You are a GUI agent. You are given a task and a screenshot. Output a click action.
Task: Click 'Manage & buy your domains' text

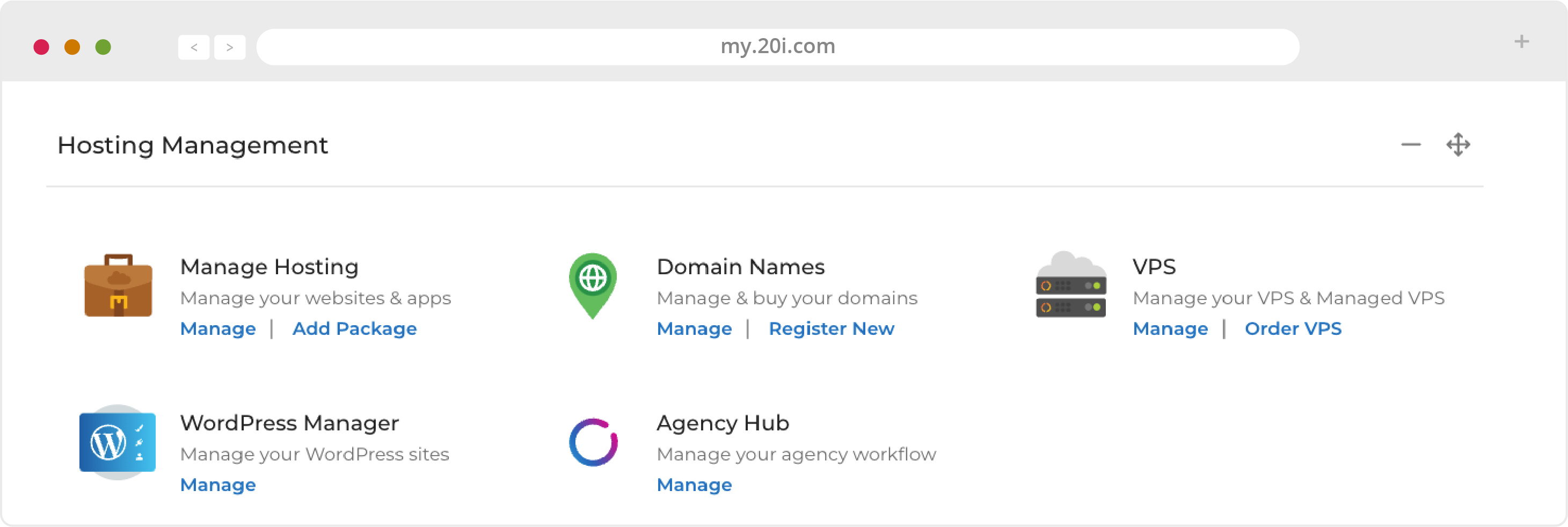786,298
